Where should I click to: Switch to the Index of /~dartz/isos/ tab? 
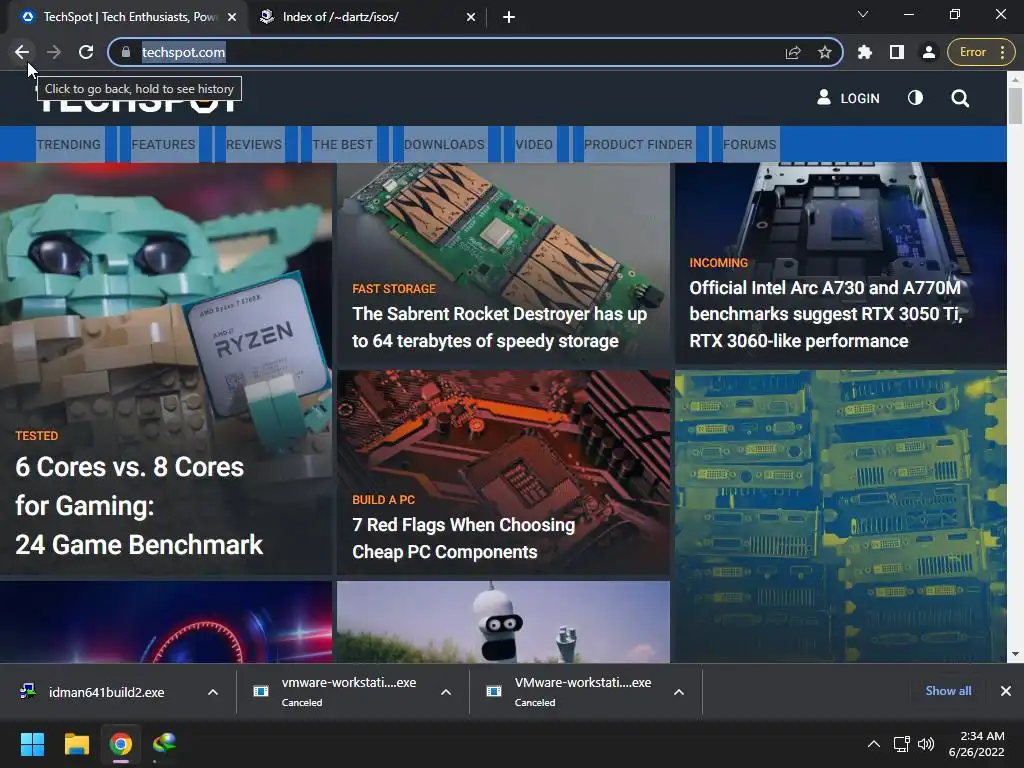(x=367, y=18)
